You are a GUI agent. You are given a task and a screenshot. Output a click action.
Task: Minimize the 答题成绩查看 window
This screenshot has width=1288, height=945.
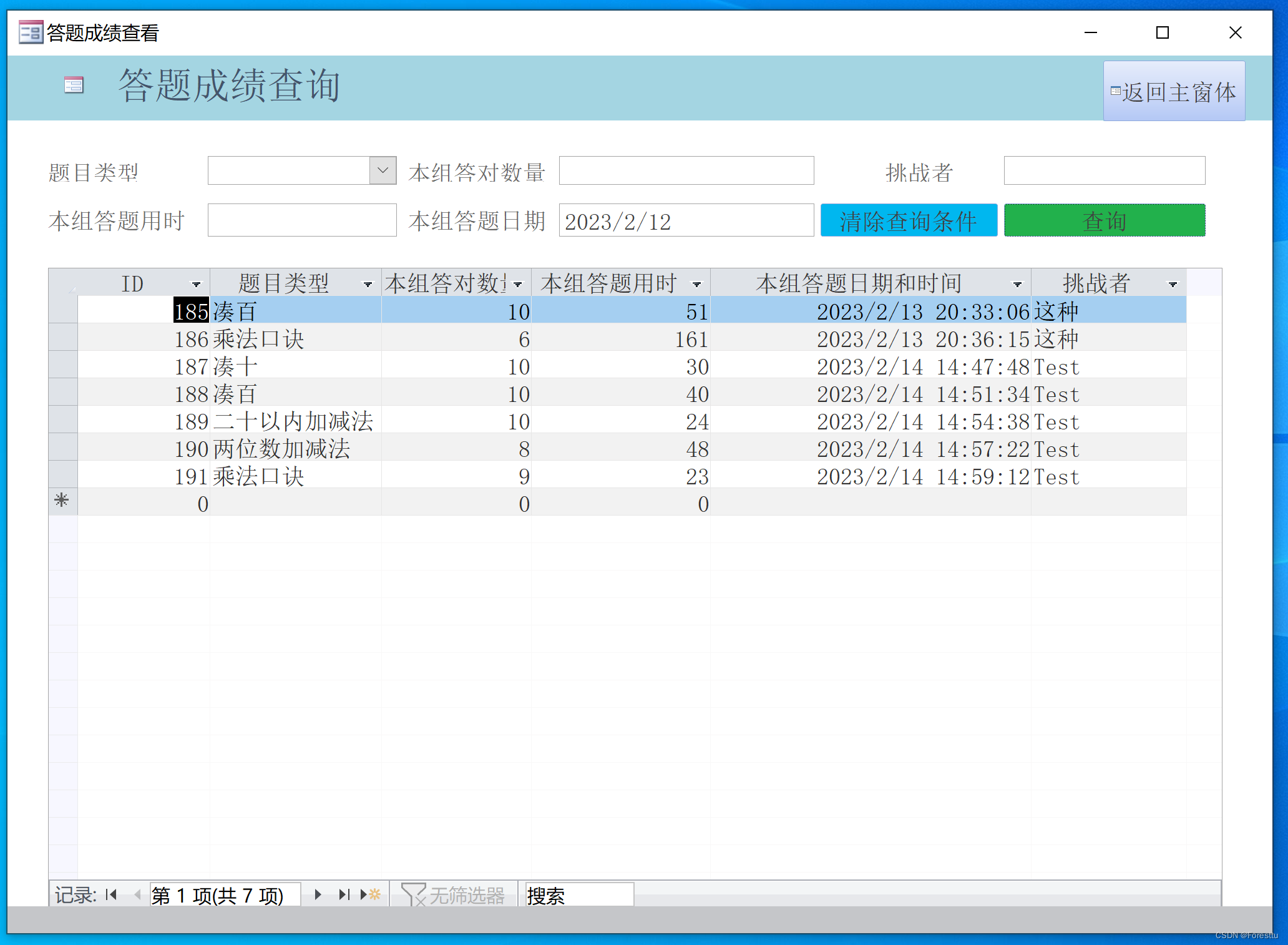pyautogui.click(x=1091, y=32)
